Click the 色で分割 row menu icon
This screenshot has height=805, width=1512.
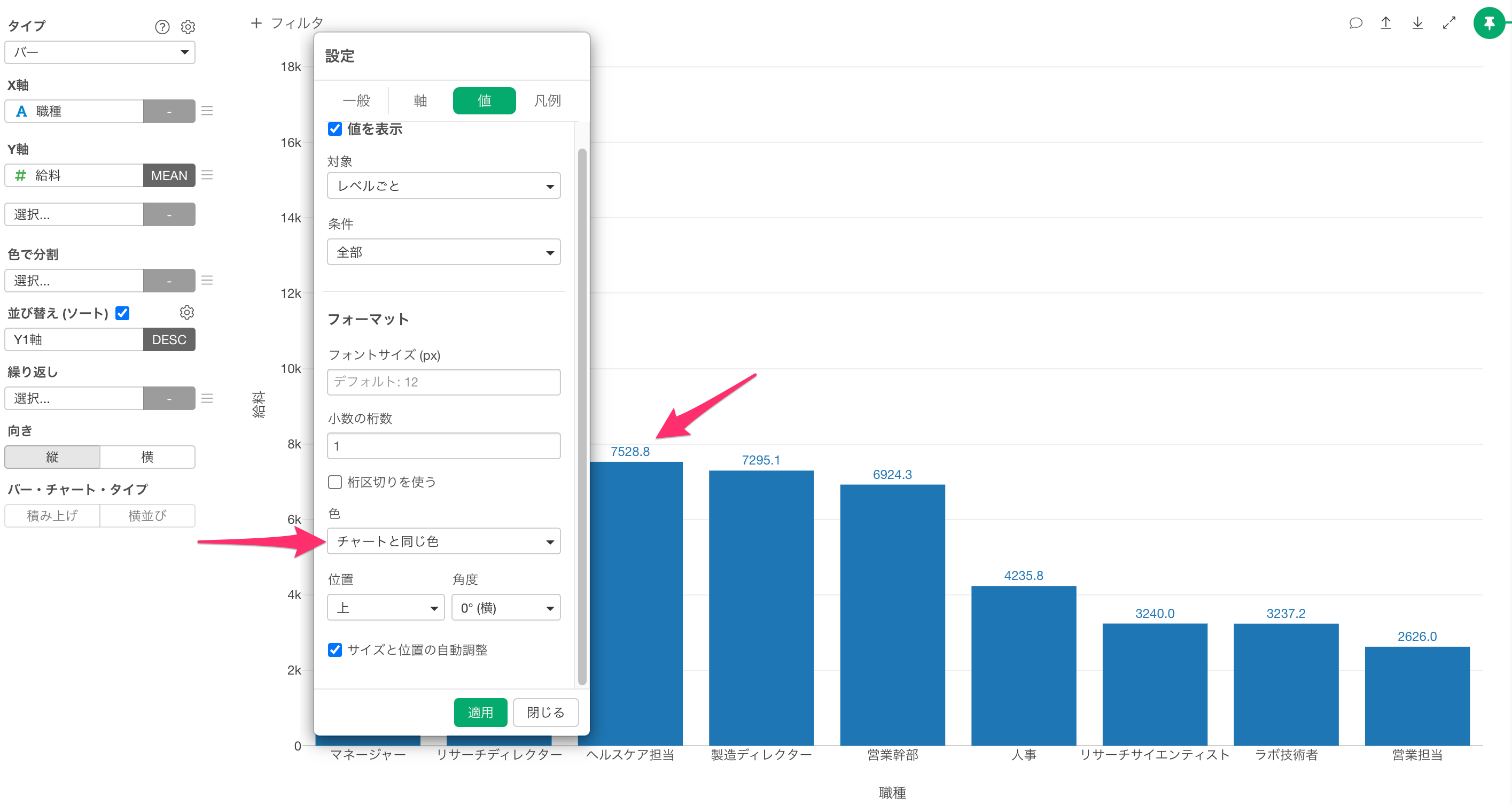point(207,280)
